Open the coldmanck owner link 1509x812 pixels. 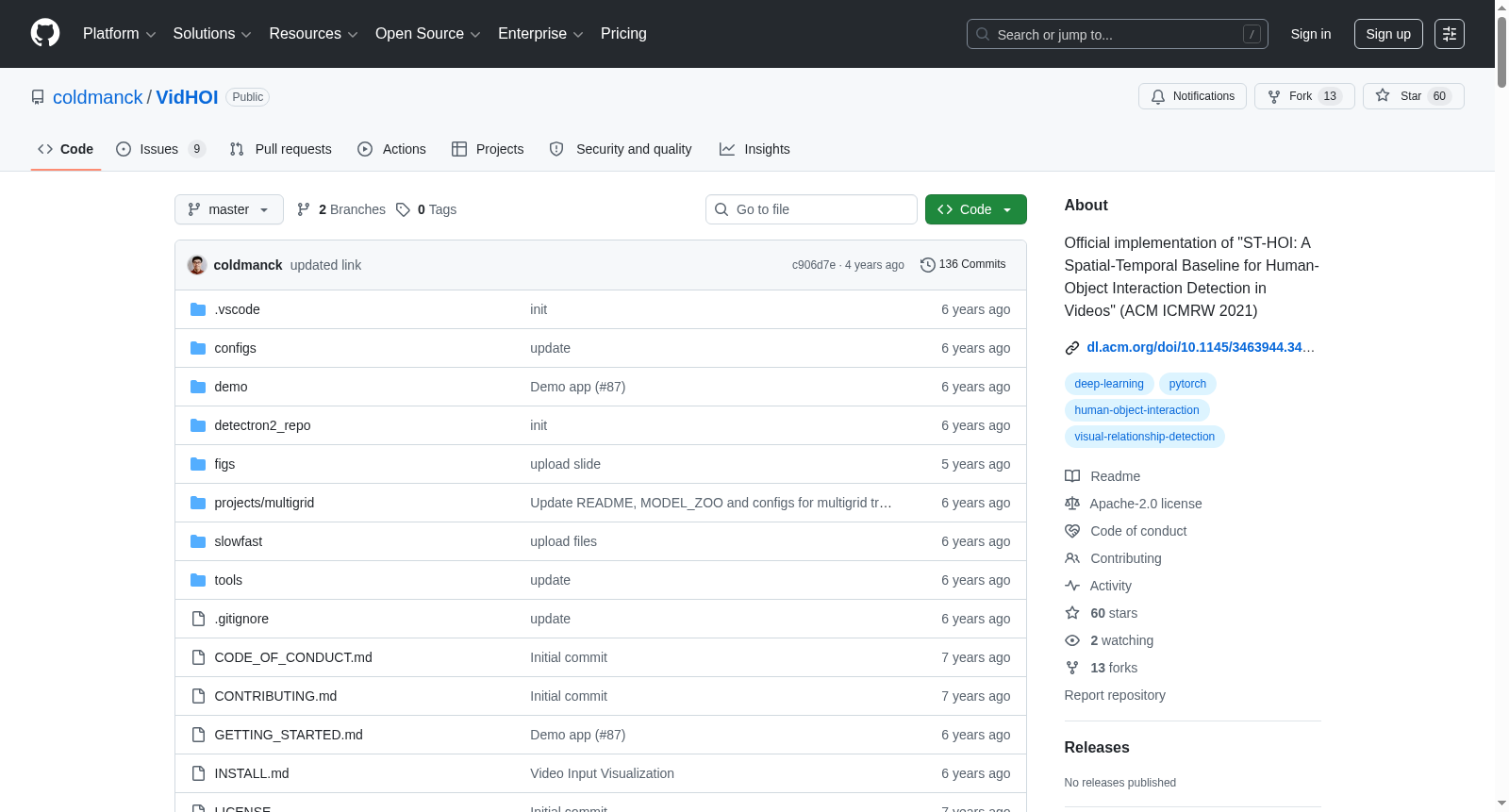coord(98,97)
